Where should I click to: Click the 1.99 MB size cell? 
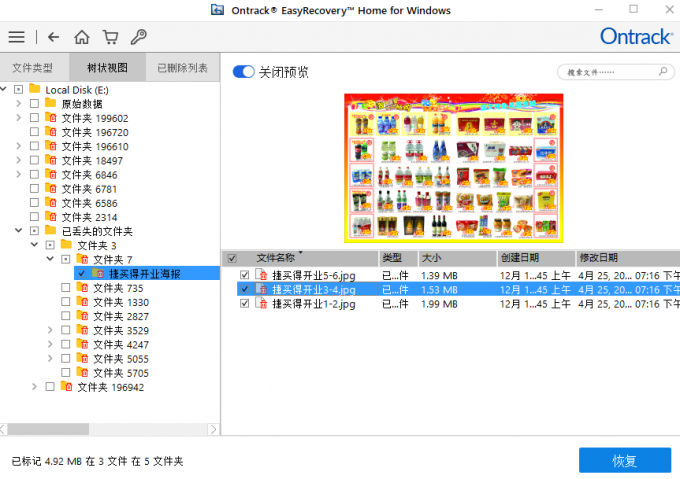(x=439, y=304)
